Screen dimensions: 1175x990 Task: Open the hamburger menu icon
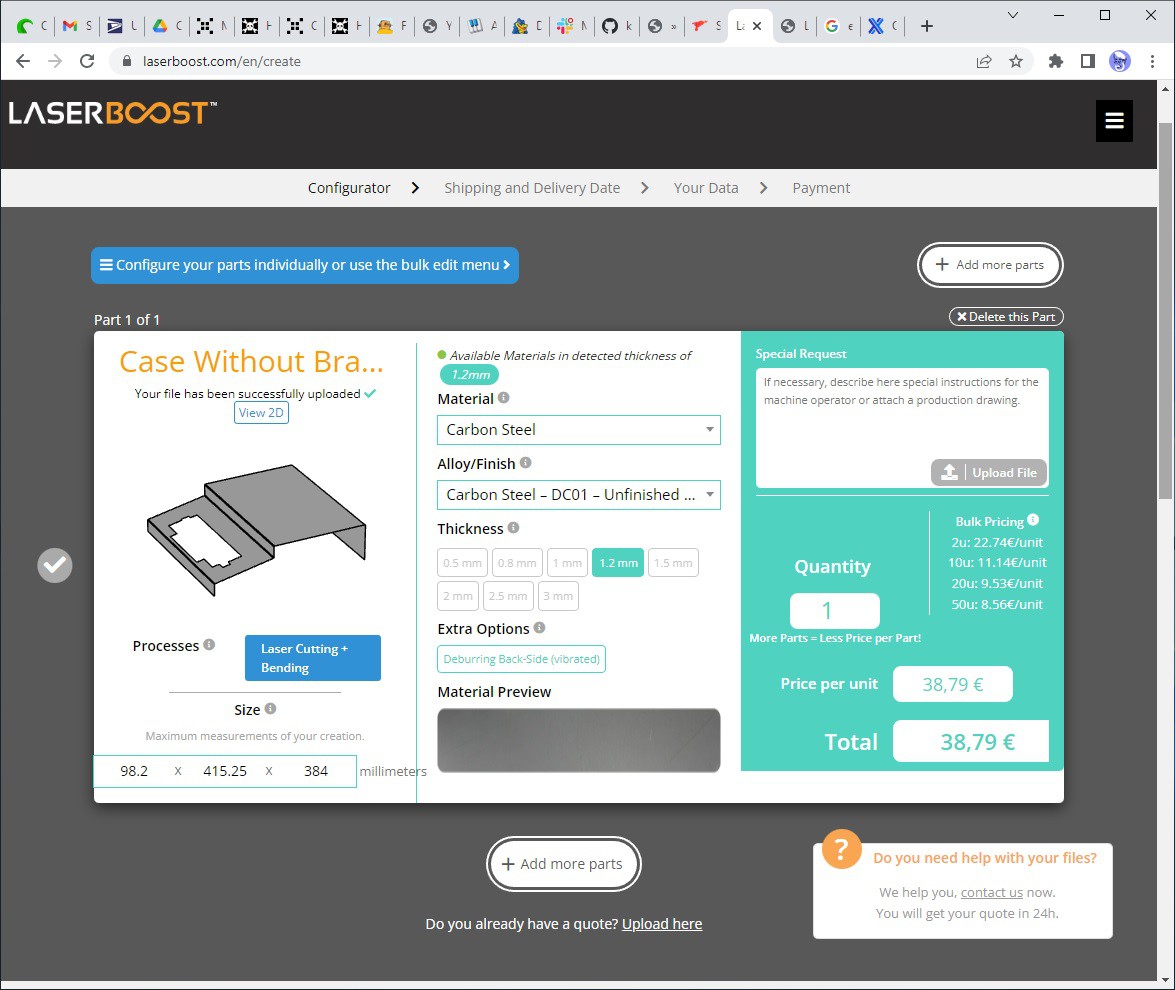click(1114, 121)
